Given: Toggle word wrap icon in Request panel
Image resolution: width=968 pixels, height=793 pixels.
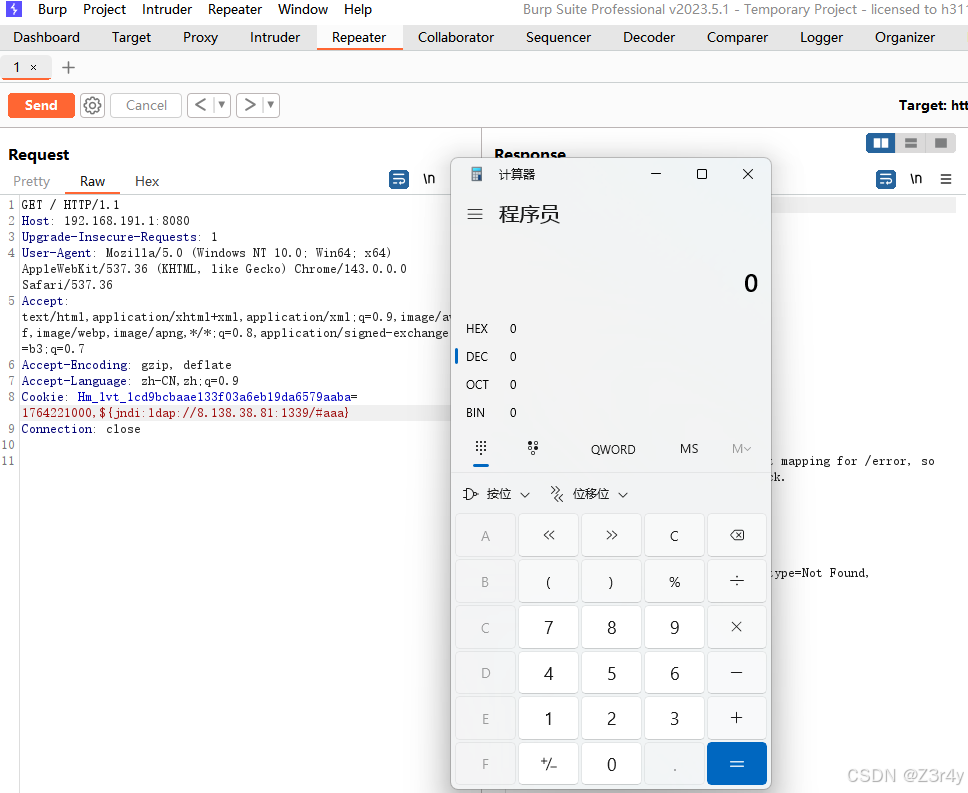Looking at the screenshot, I should click(399, 180).
